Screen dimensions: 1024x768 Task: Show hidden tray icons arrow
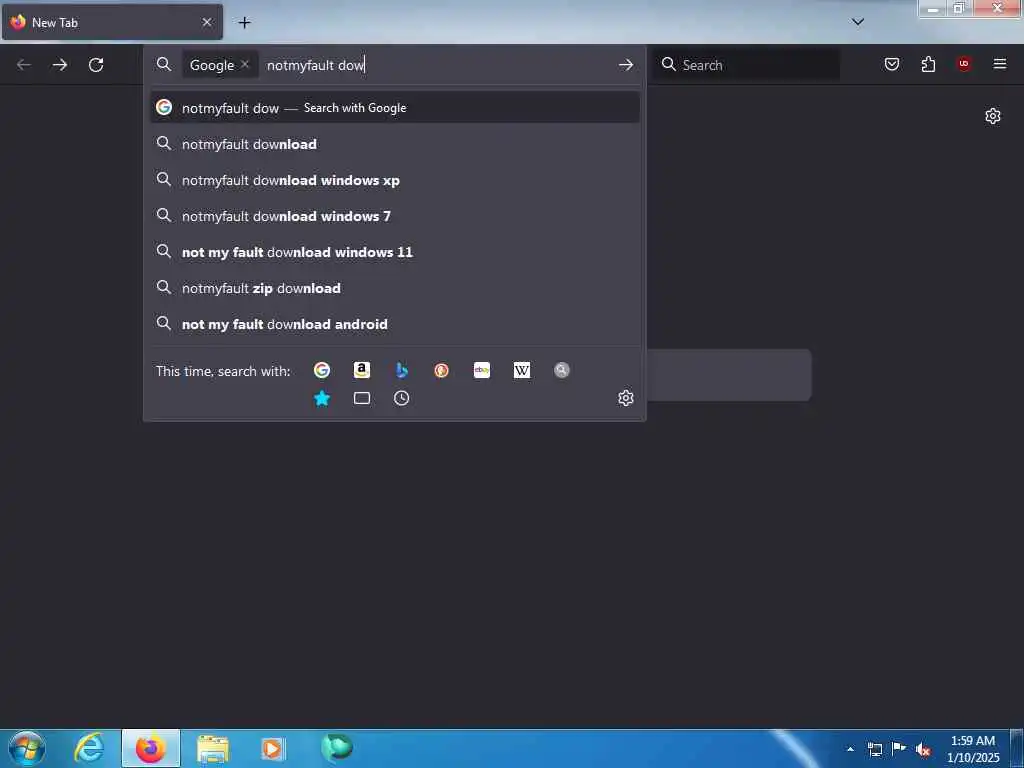coord(850,749)
